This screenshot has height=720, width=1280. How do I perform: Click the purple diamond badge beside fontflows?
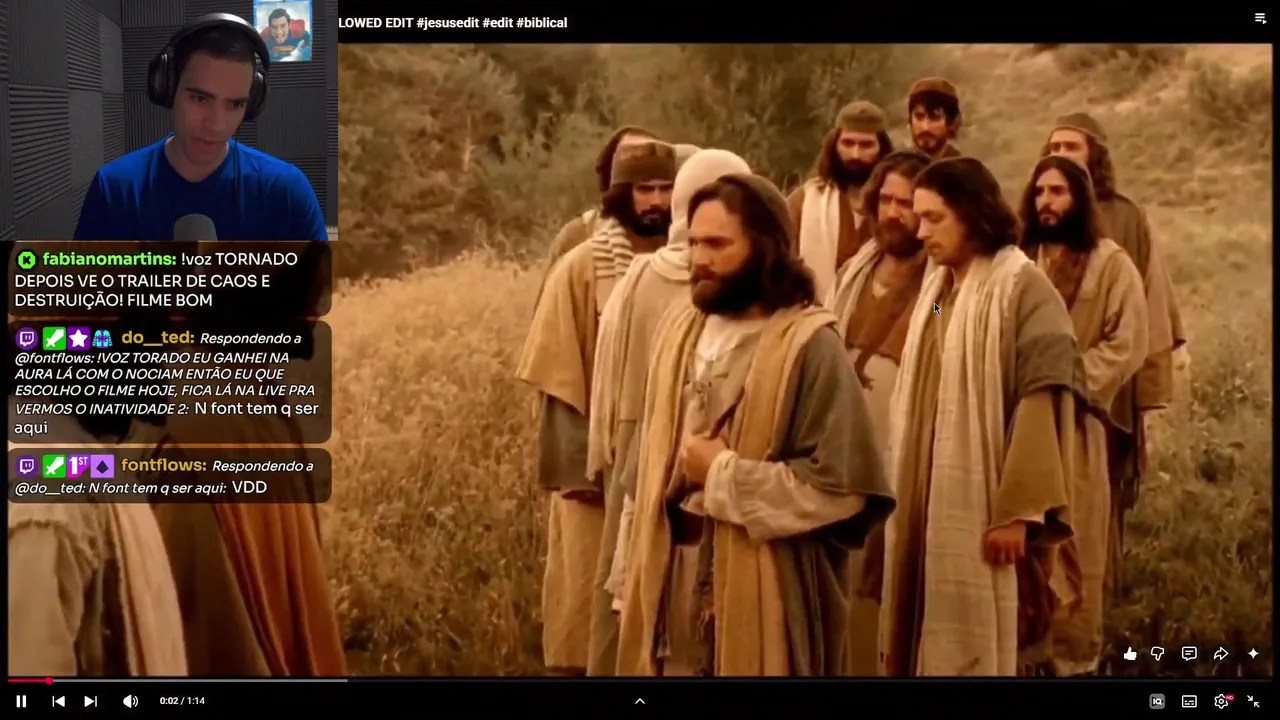[102, 466]
